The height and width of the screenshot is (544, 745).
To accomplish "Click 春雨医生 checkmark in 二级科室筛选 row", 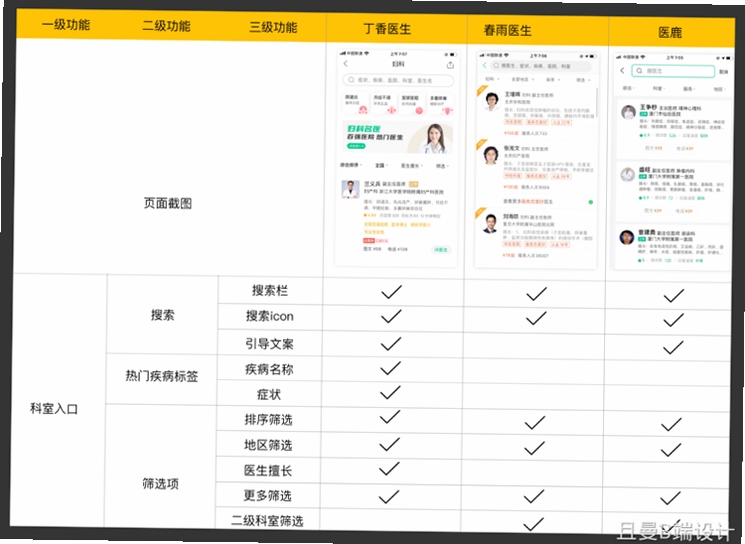I will [x=533, y=524].
